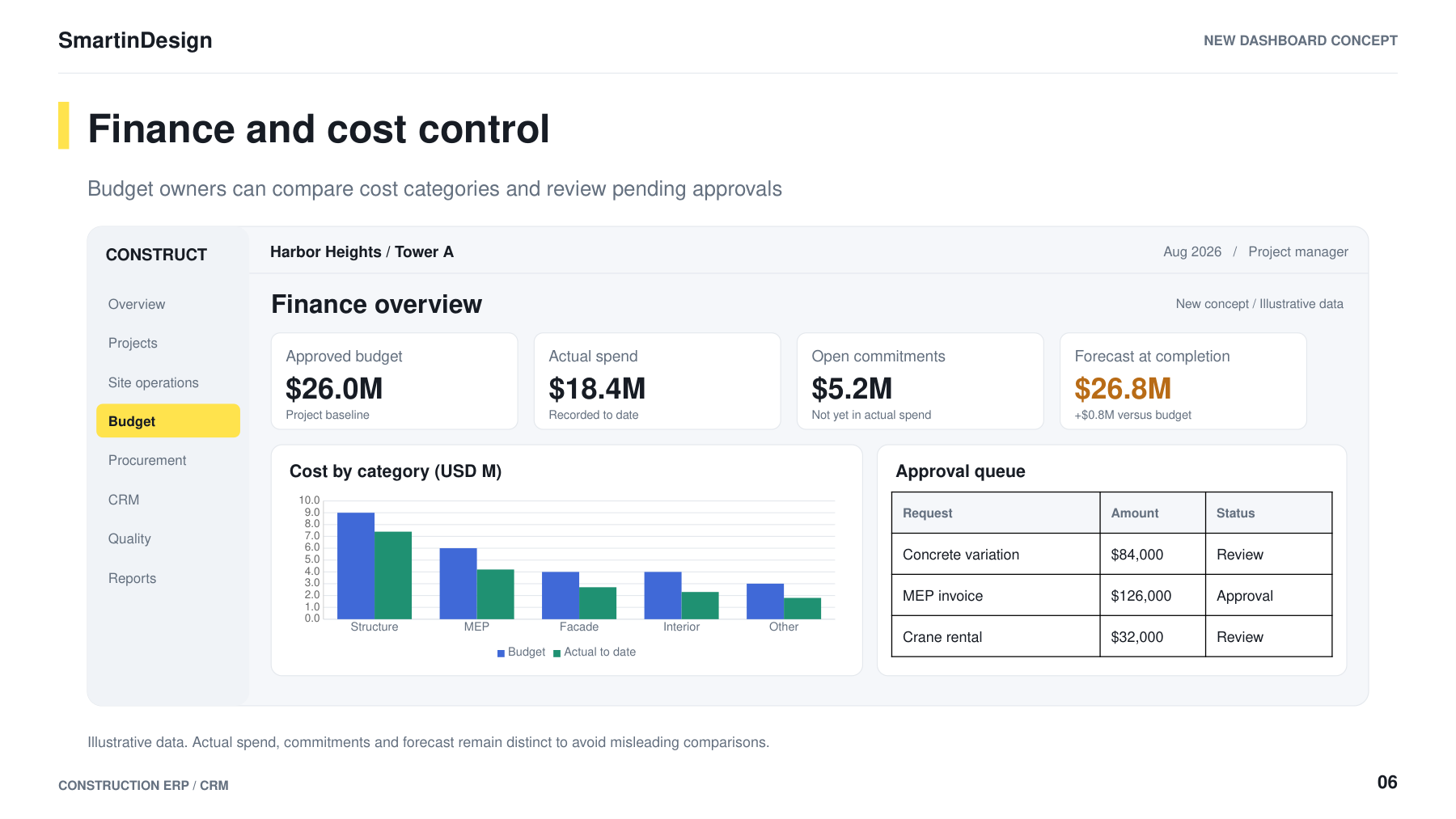Click the highlighted Budget sidebar item

point(168,421)
